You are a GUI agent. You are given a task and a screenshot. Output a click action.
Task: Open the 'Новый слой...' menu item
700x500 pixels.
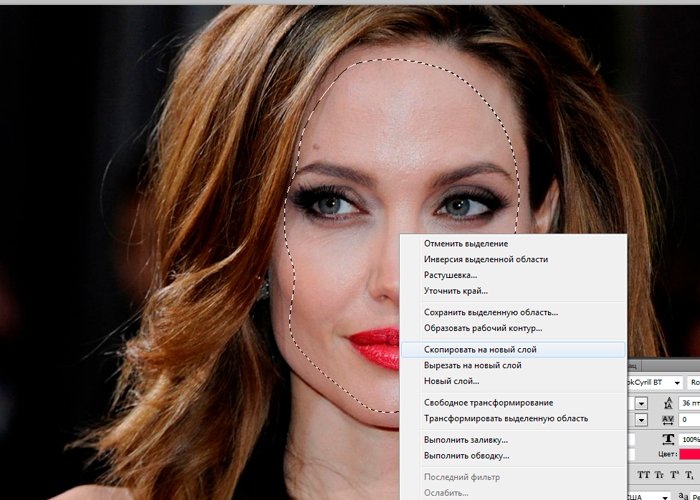pyautogui.click(x=513, y=381)
